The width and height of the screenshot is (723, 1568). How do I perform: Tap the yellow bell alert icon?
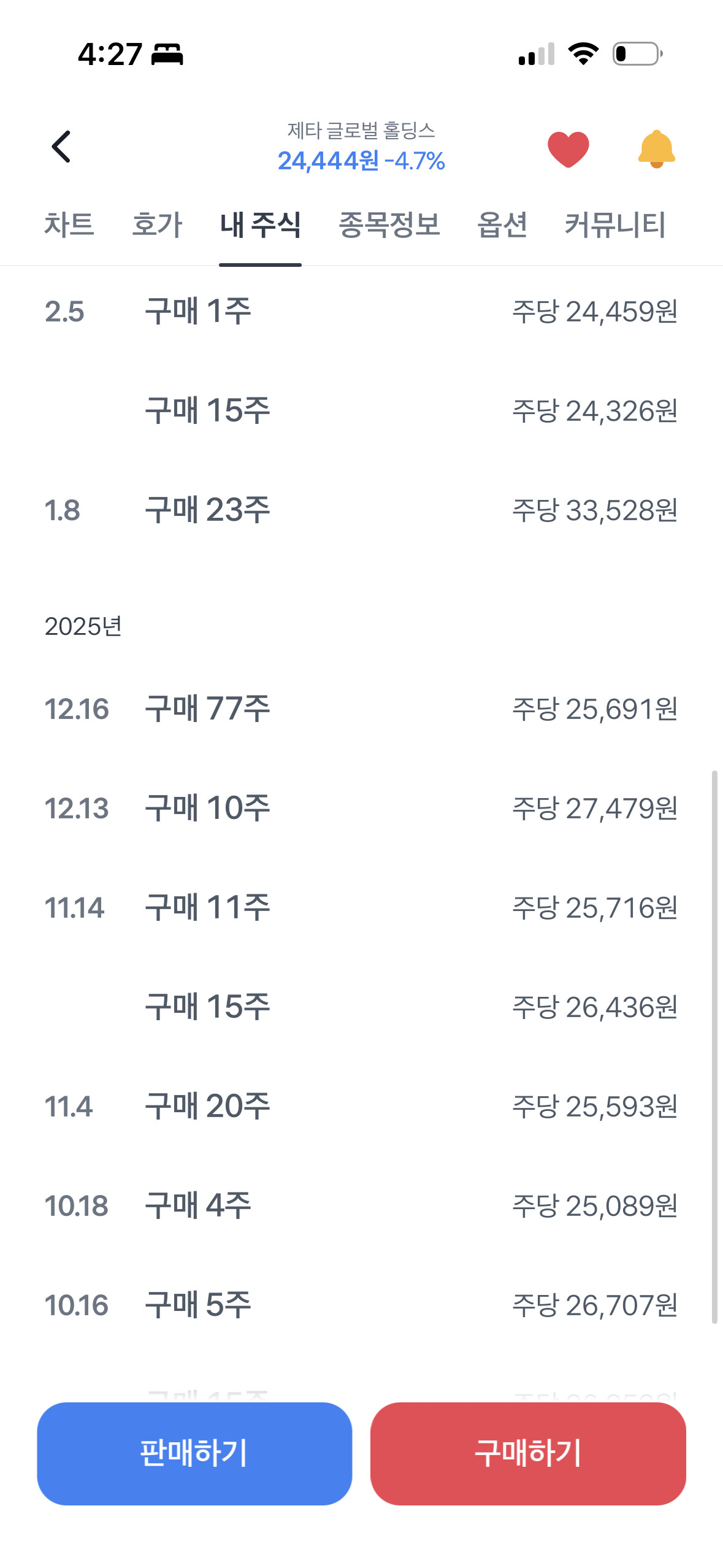click(656, 149)
